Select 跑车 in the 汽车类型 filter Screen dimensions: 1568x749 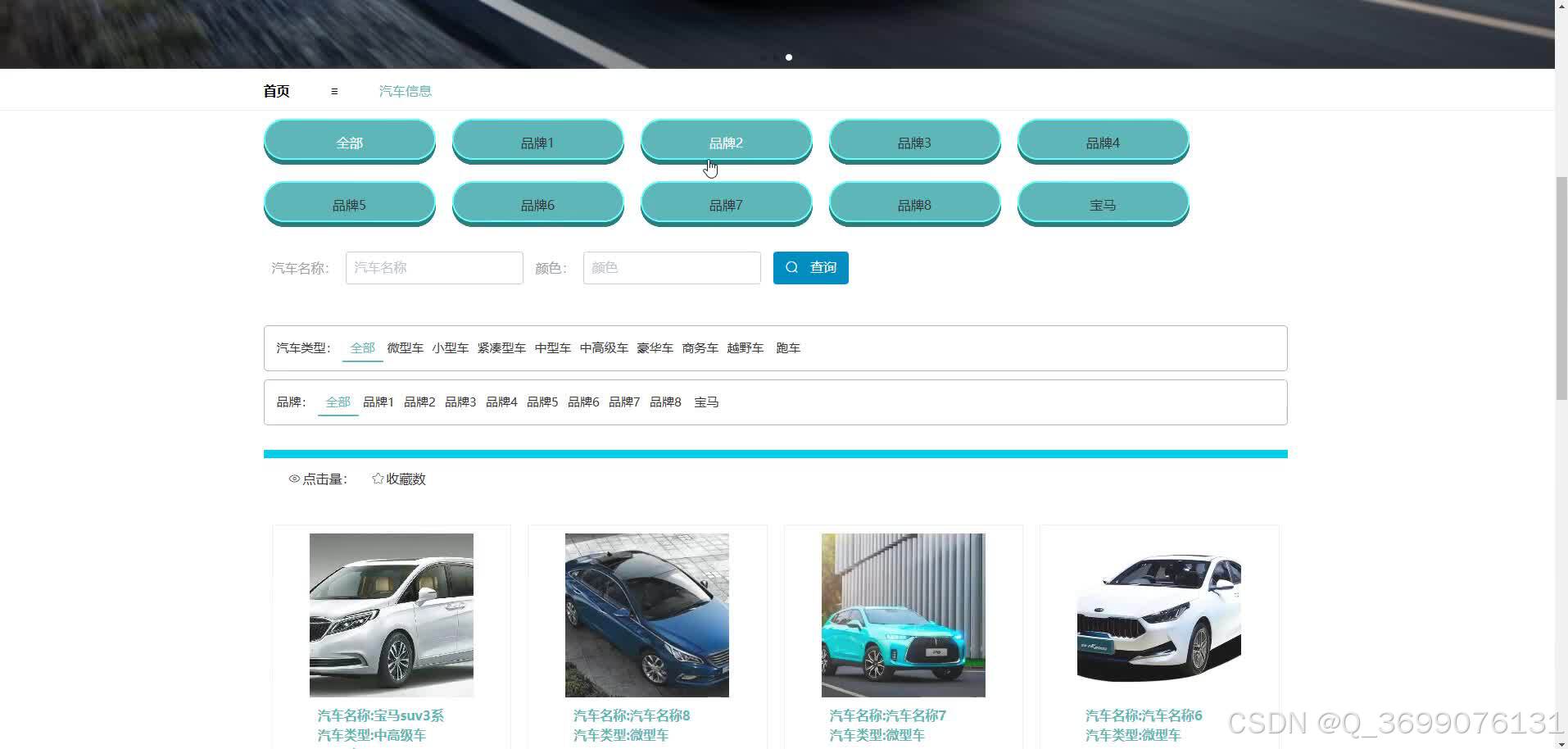[x=787, y=347]
